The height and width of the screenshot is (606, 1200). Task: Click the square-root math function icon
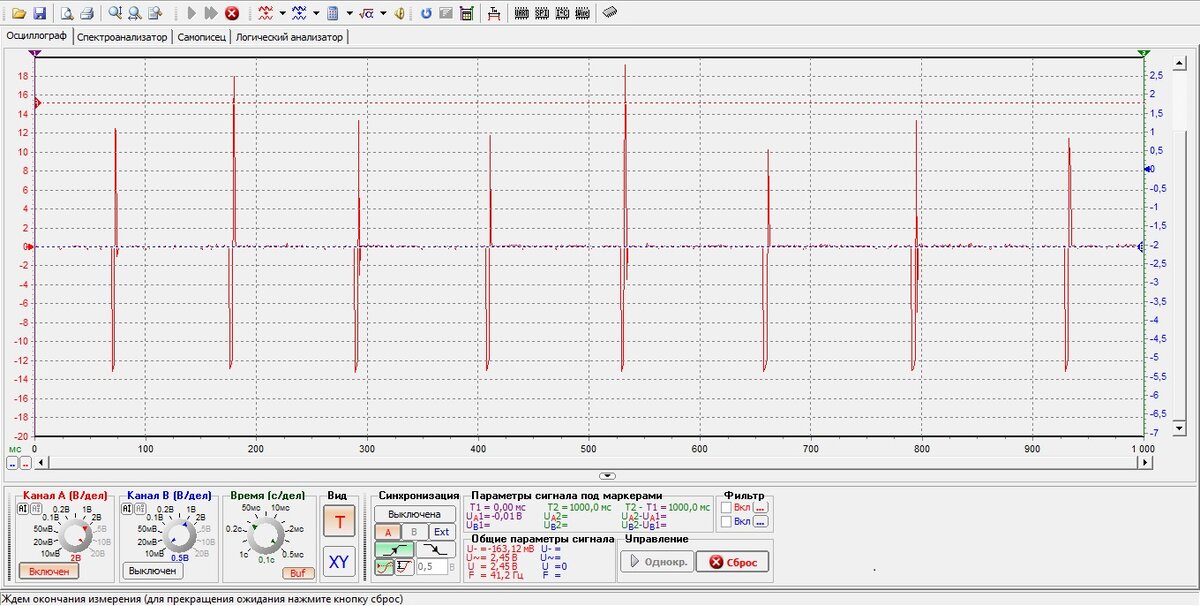point(366,14)
